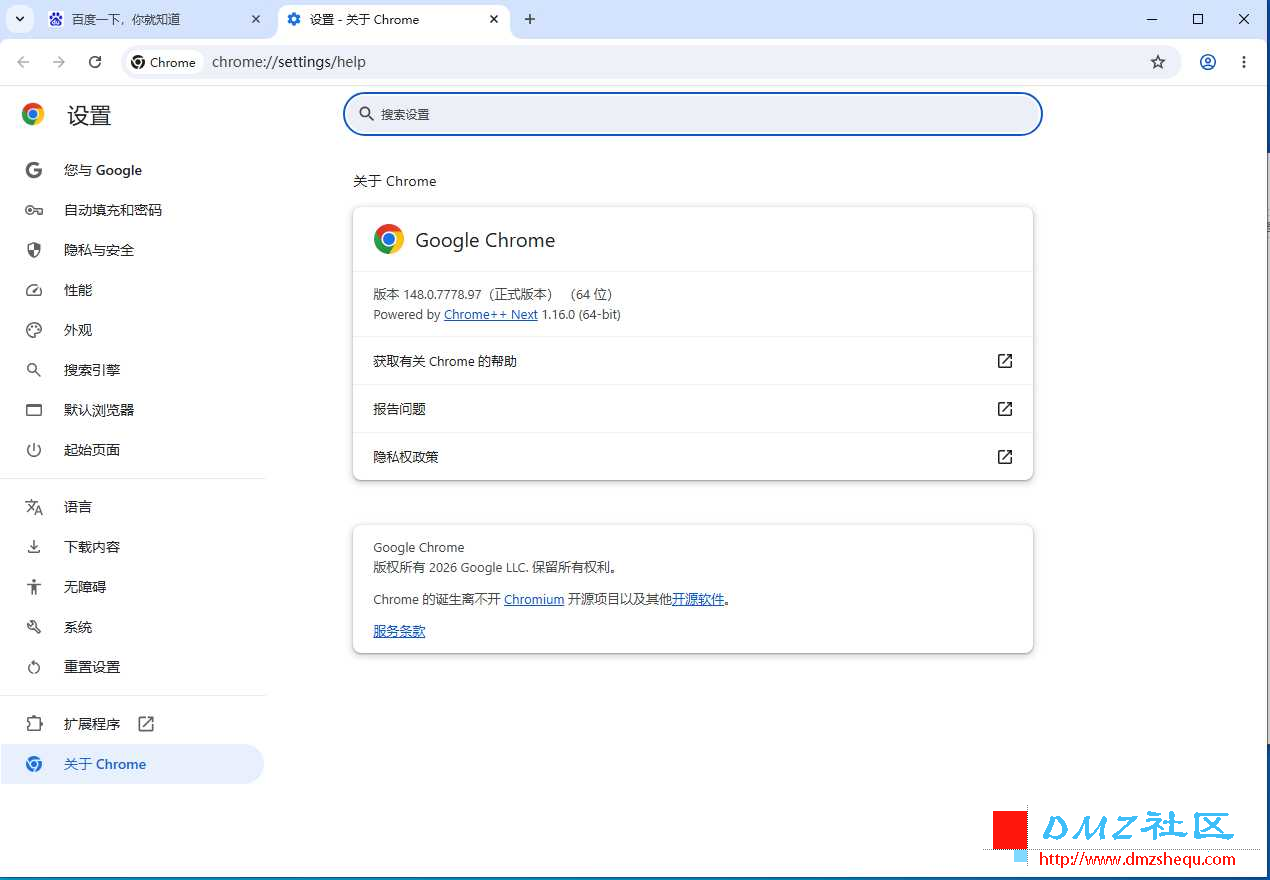The height and width of the screenshot is (880, 1270).
Task: Click the Google G icon in sidebar
Action: pos(34,170)
